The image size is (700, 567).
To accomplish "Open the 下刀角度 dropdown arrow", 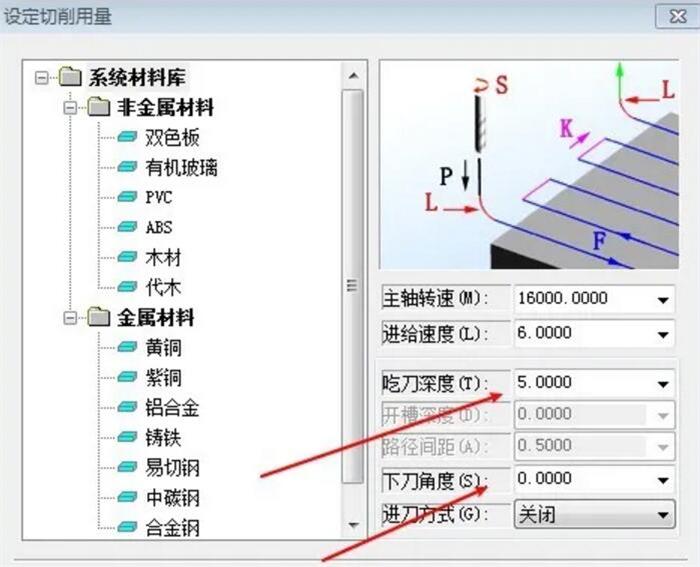I will click(x=663, y=480).
